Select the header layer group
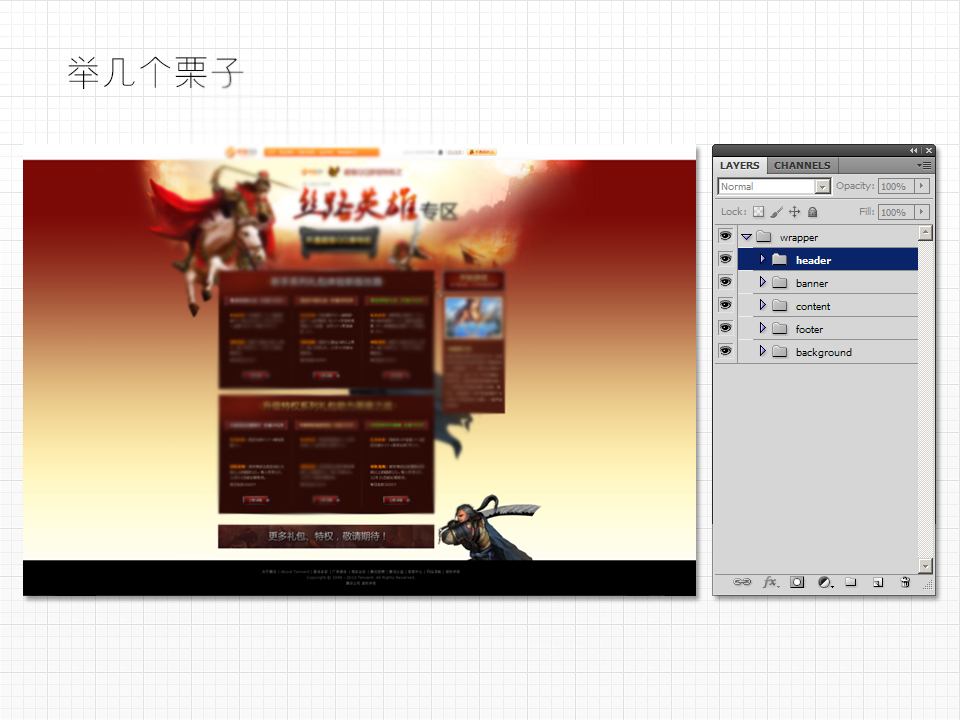The width and height of the screenshot is (960, 720). click(828, 260)
